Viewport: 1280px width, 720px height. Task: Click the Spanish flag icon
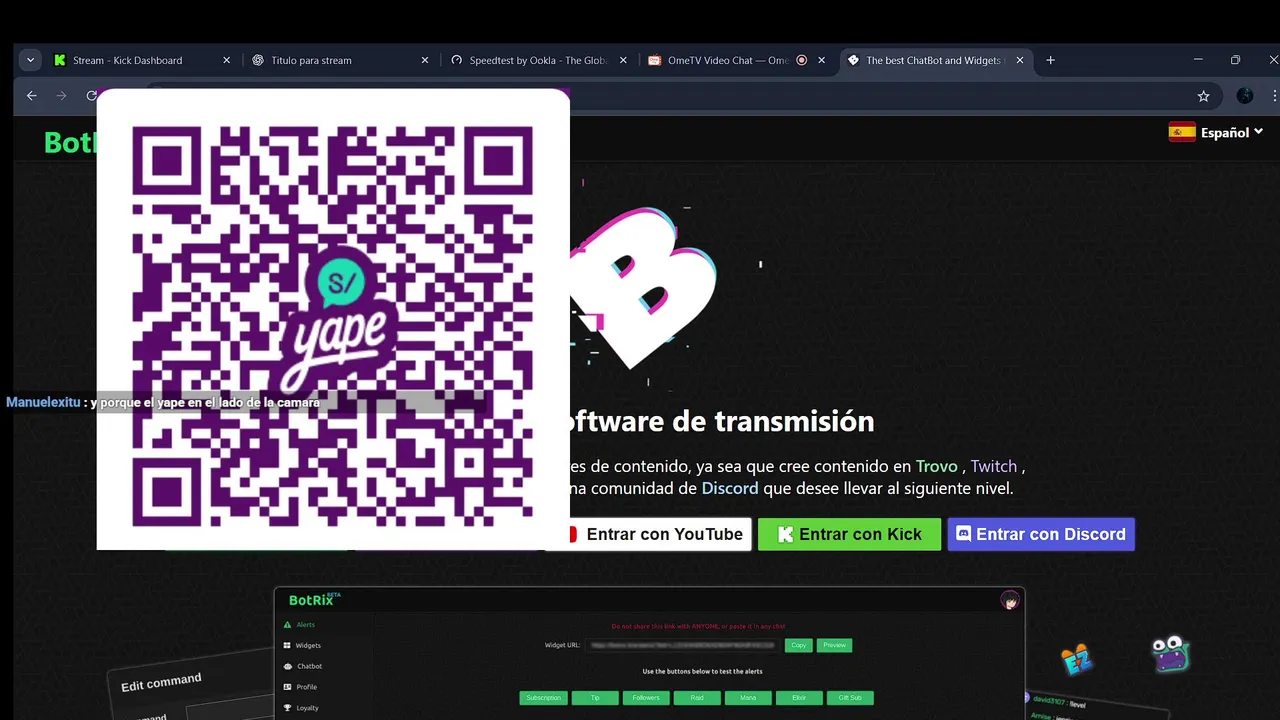(1182, 132)
